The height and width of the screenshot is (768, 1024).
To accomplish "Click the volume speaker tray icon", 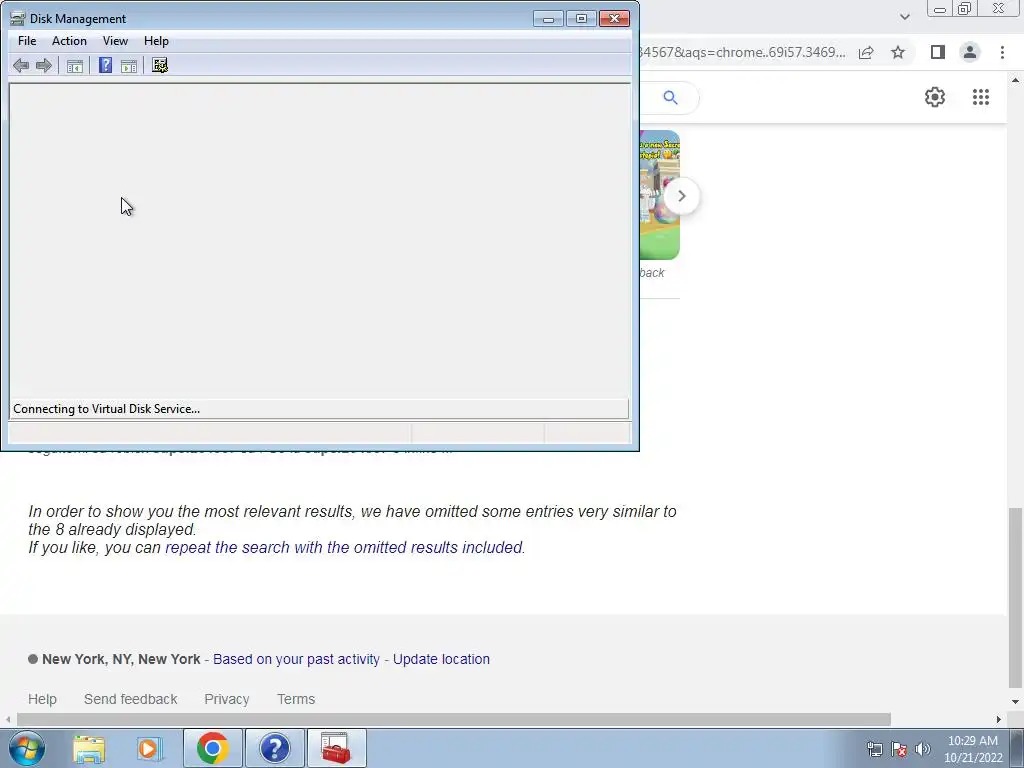I will point(923,749).
